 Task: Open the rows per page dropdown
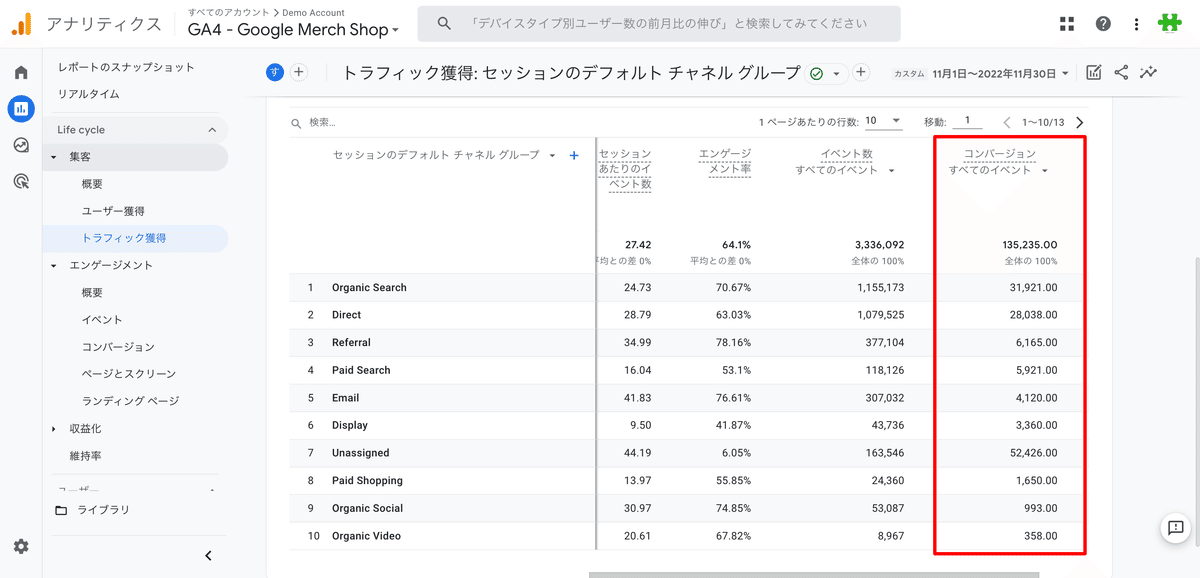[883, 121]
